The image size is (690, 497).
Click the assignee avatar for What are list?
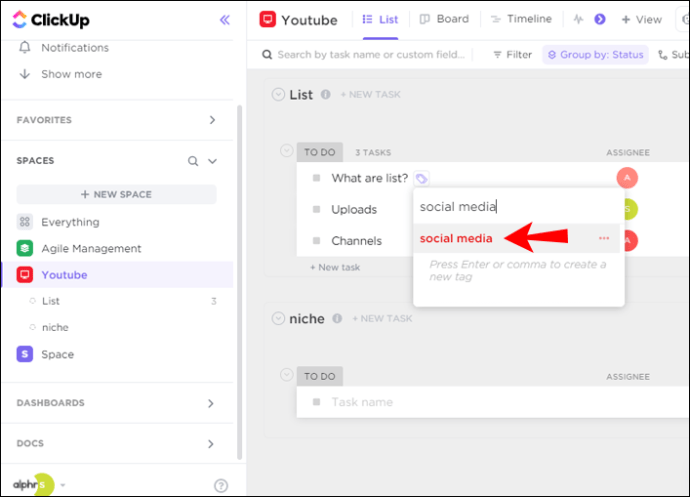pyautogui.click(x=627, y=178)
